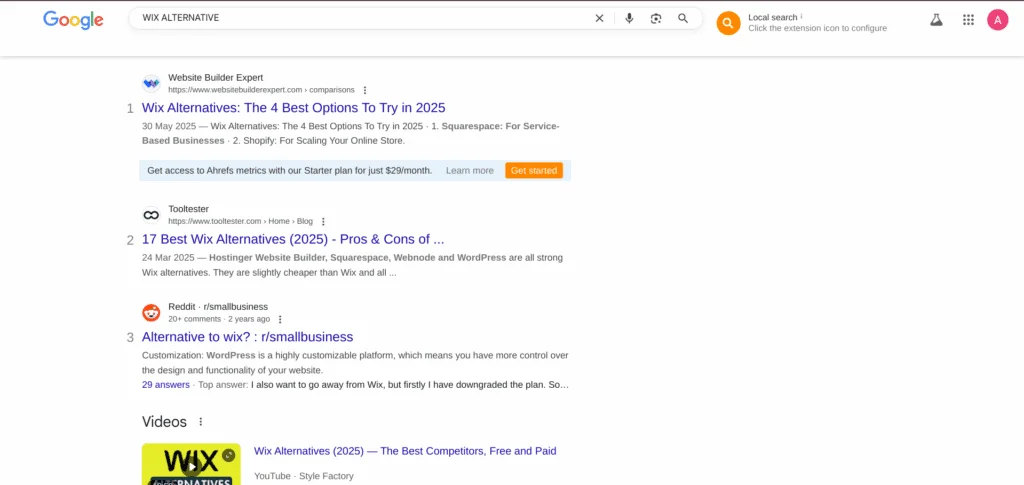Image resolution: width=1024 pixels, height=485 pixels.
Task: Click the orange Local search extension icon
Action: (728, 23)
